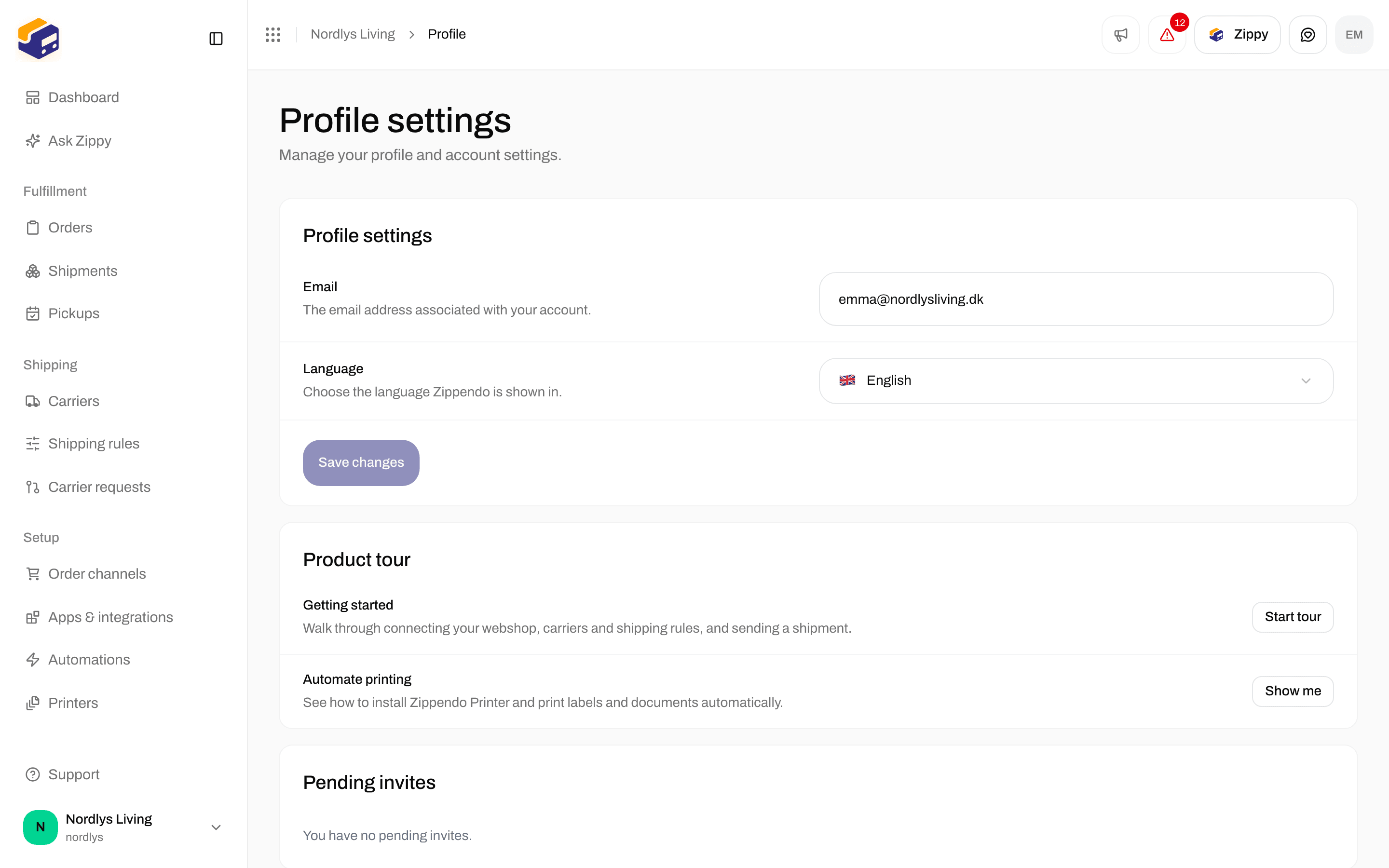Open Printers in the sidebar
1389x868 pixels.
[73, 703]
